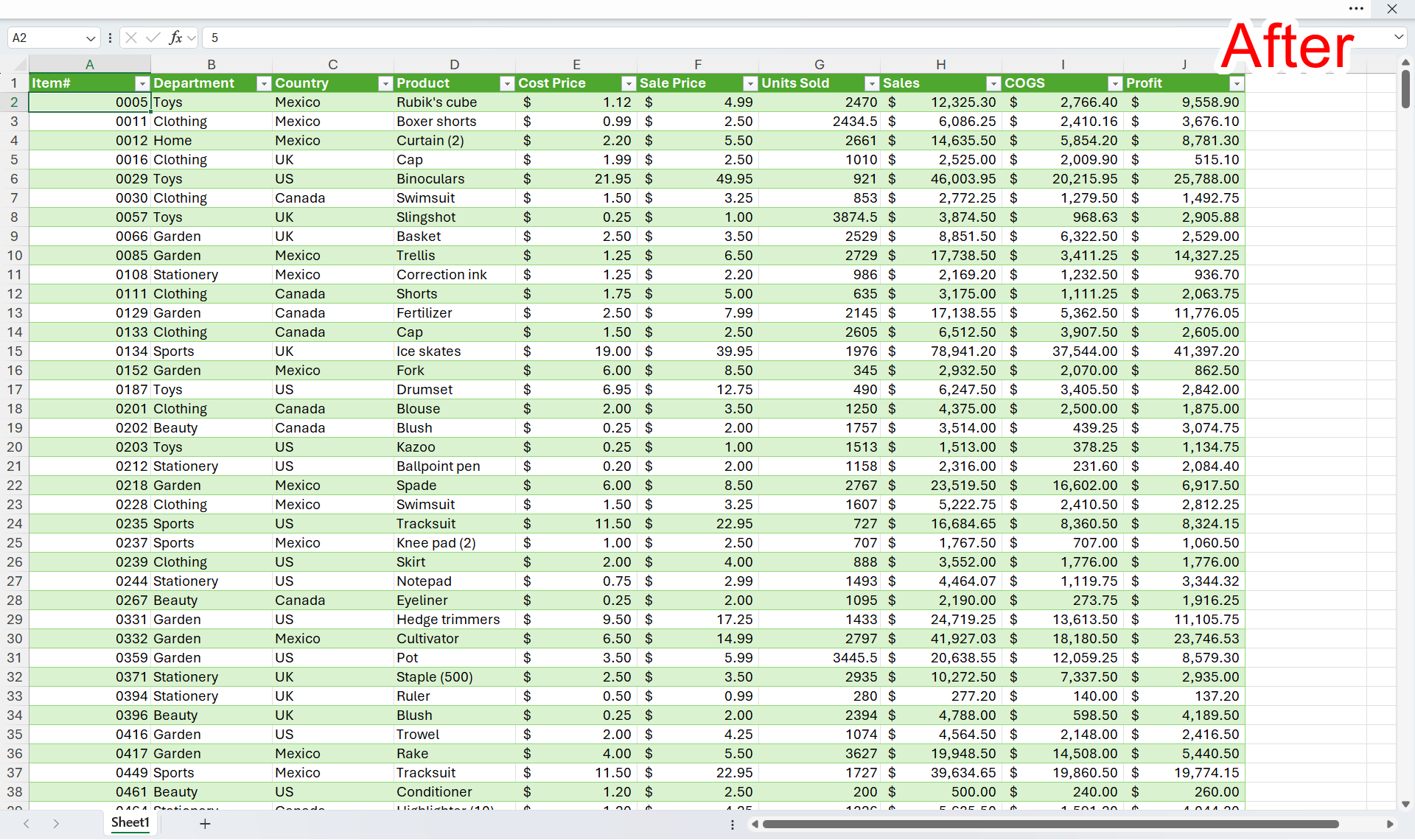Select row 30 header
This screenshot has height=840, width=1415.
14,639
